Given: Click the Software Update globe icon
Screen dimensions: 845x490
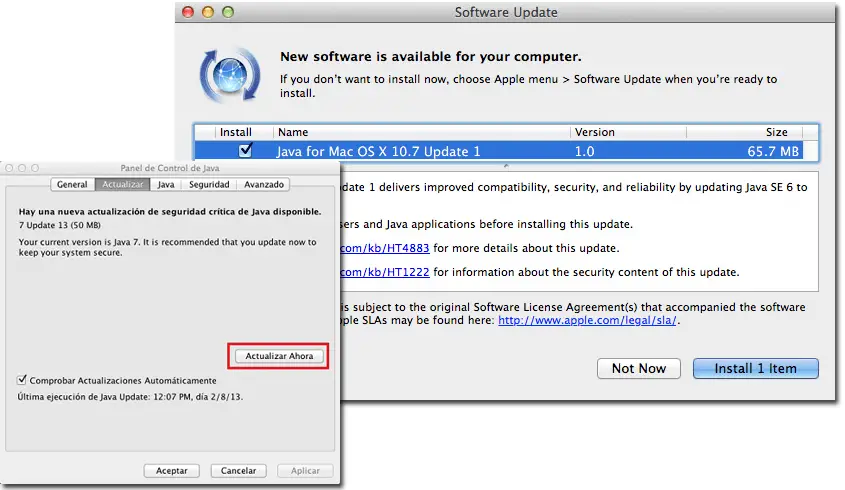Looking at the screenshot, I should tap(230, 75).
